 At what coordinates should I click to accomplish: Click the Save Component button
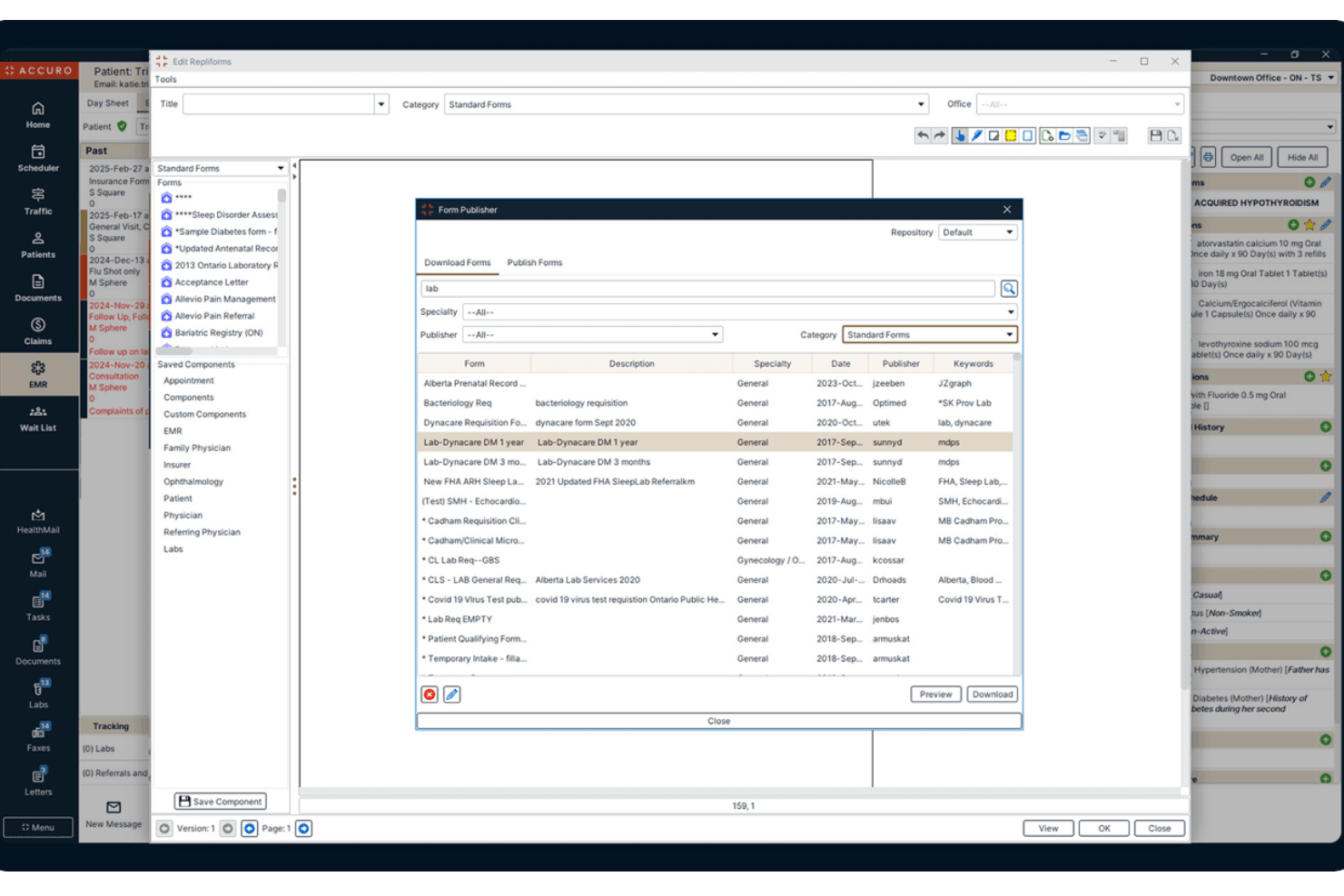220,802
